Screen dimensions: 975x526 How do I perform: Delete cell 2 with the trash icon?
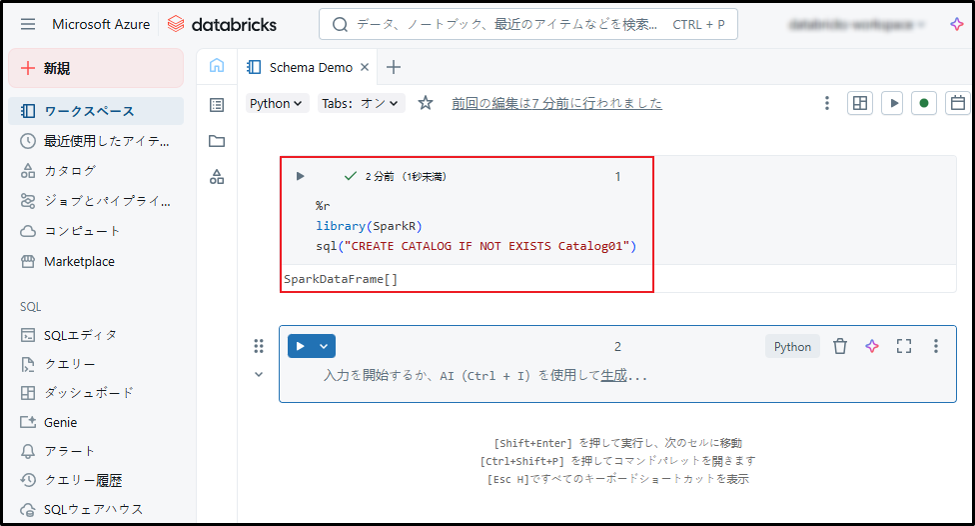(x=840, y=346)
